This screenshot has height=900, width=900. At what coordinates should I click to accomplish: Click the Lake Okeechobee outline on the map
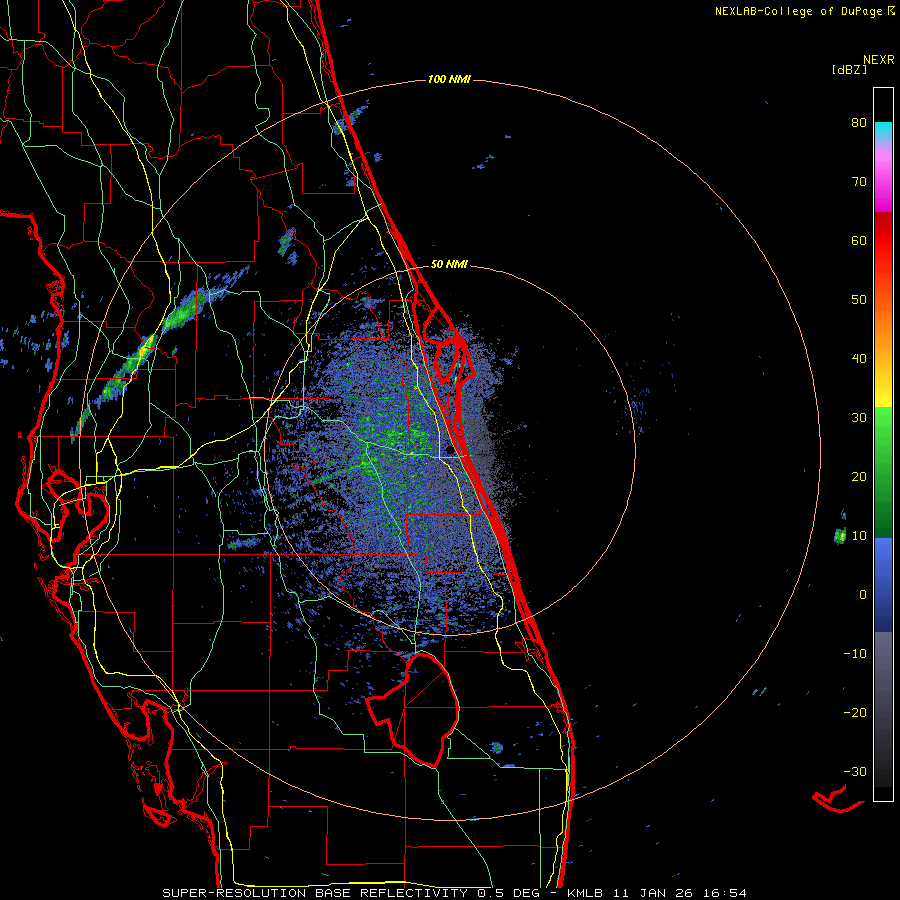(413, 709)
